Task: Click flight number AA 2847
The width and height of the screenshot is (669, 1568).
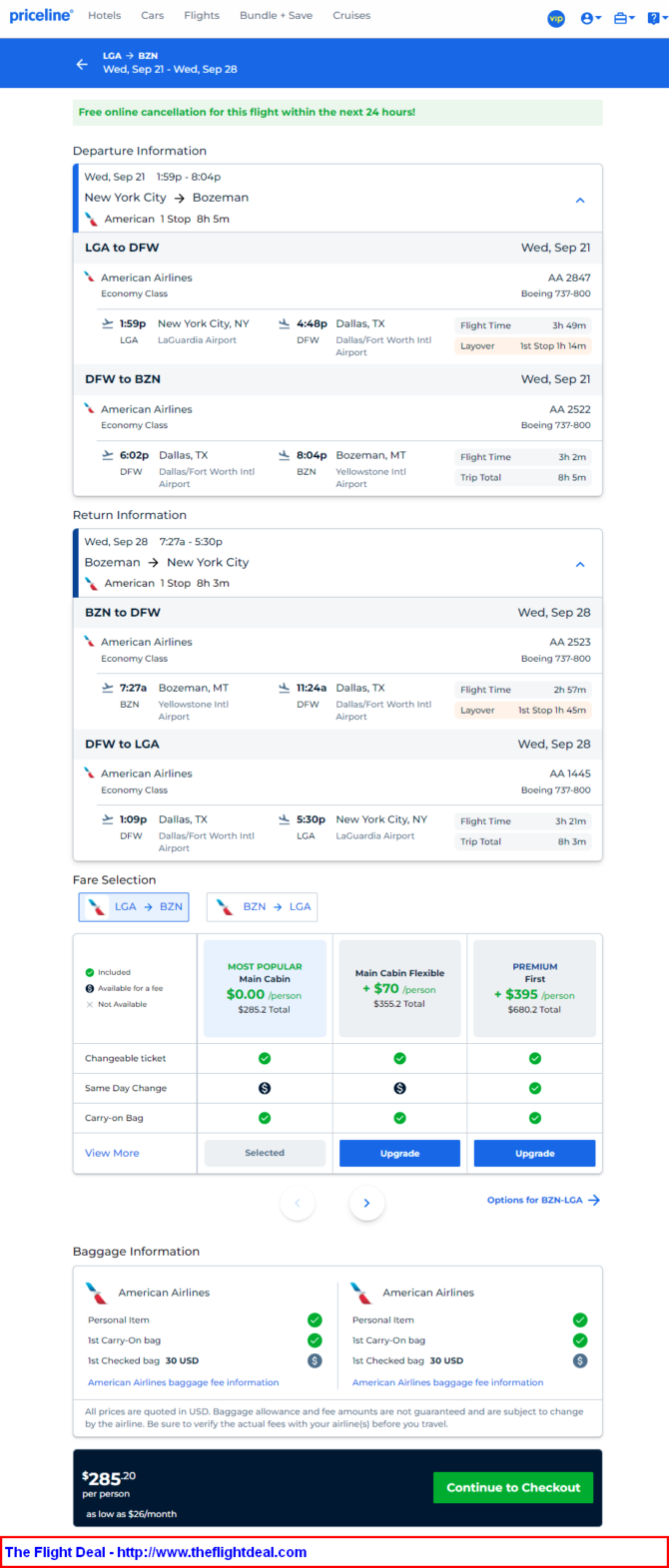Action: click(569, 278)
